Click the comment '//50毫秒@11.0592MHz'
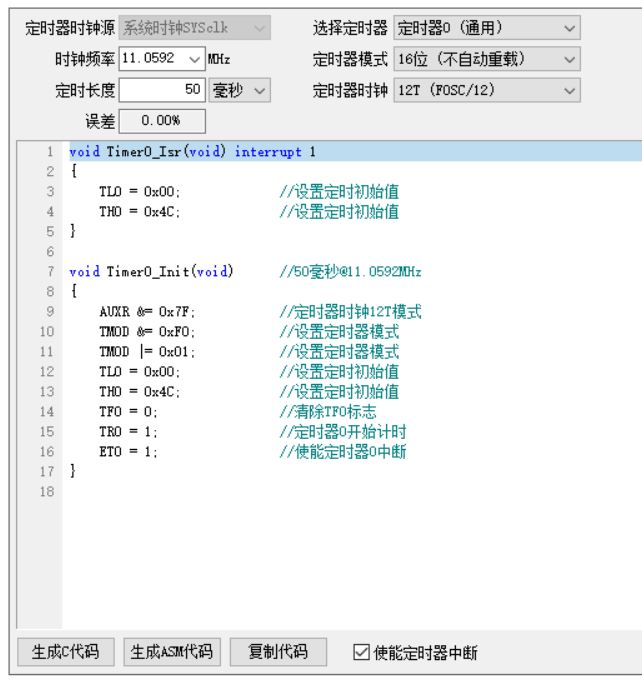Image resolution: width=642 pixels, height=681 pixels. click(351, 271)
